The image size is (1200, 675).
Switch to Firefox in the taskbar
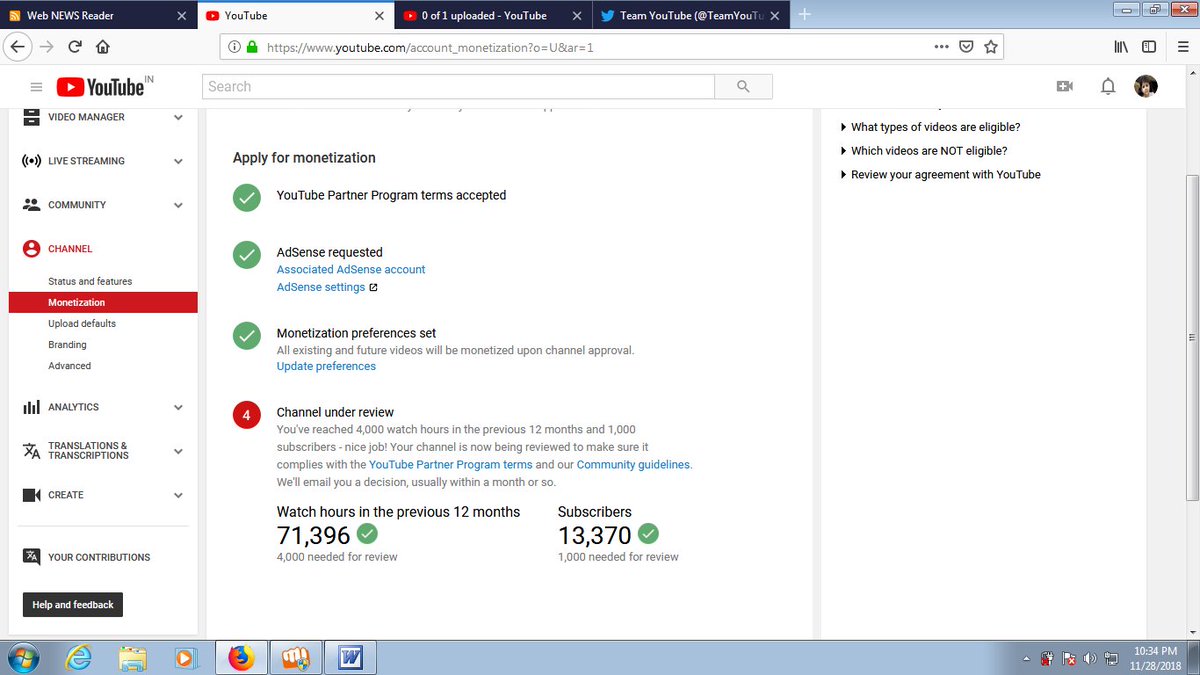tap(241, 658)
